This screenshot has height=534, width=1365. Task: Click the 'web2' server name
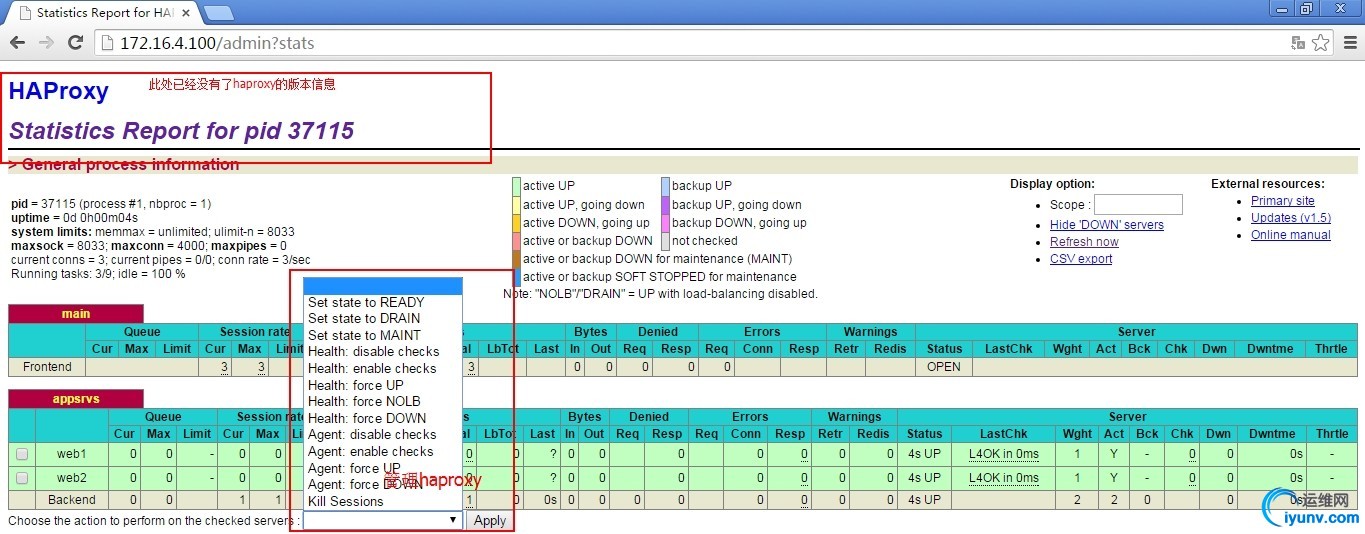click(x=71, y=478)
